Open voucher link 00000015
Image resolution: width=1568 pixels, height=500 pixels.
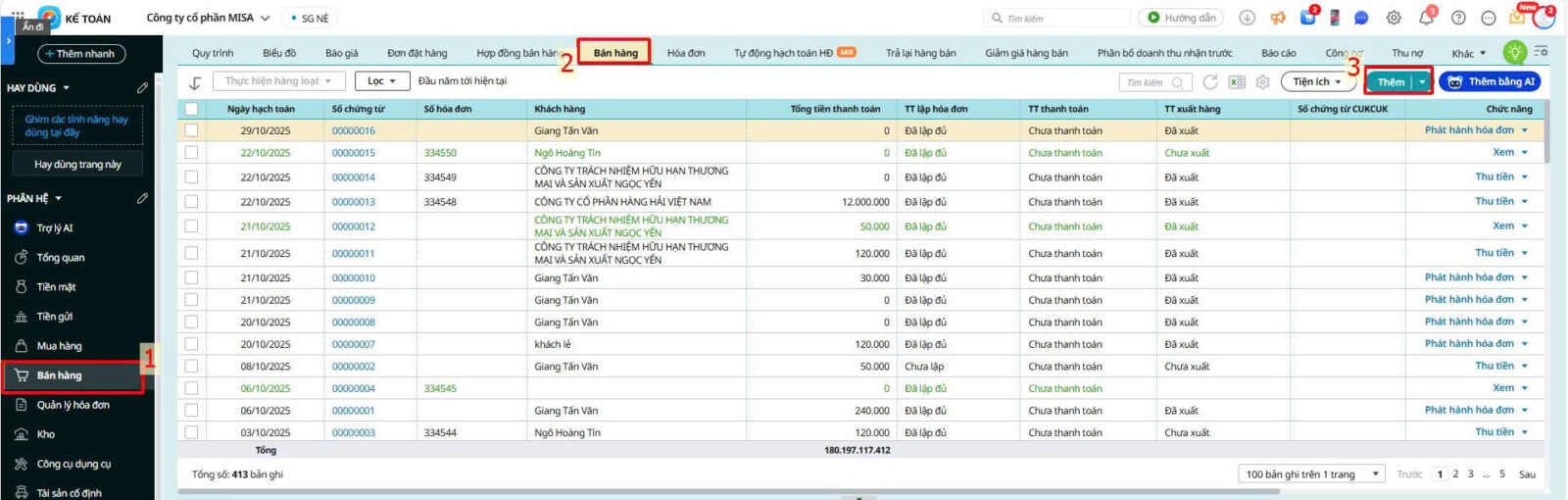pos(353,153)
